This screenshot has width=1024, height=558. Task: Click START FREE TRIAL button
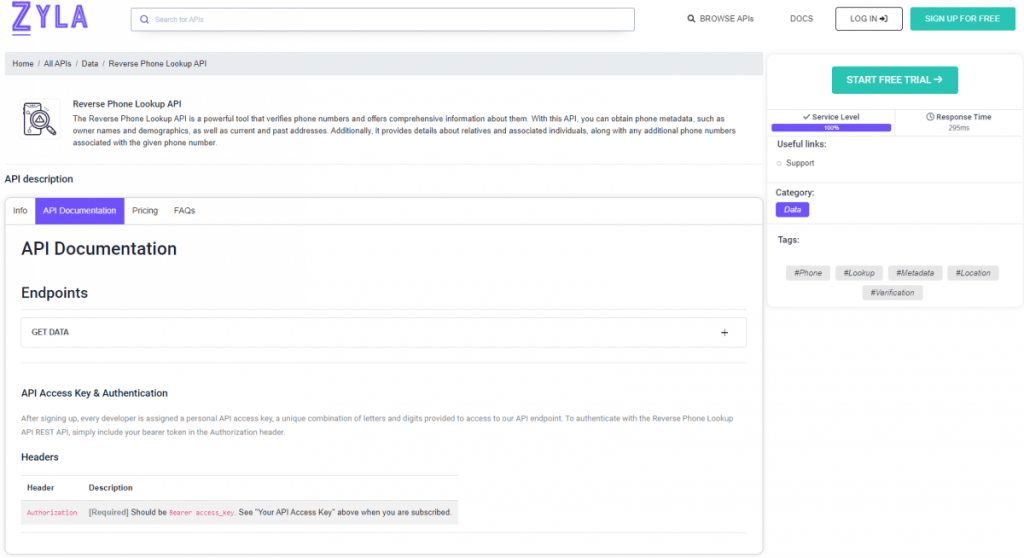[x=895, y=80]
